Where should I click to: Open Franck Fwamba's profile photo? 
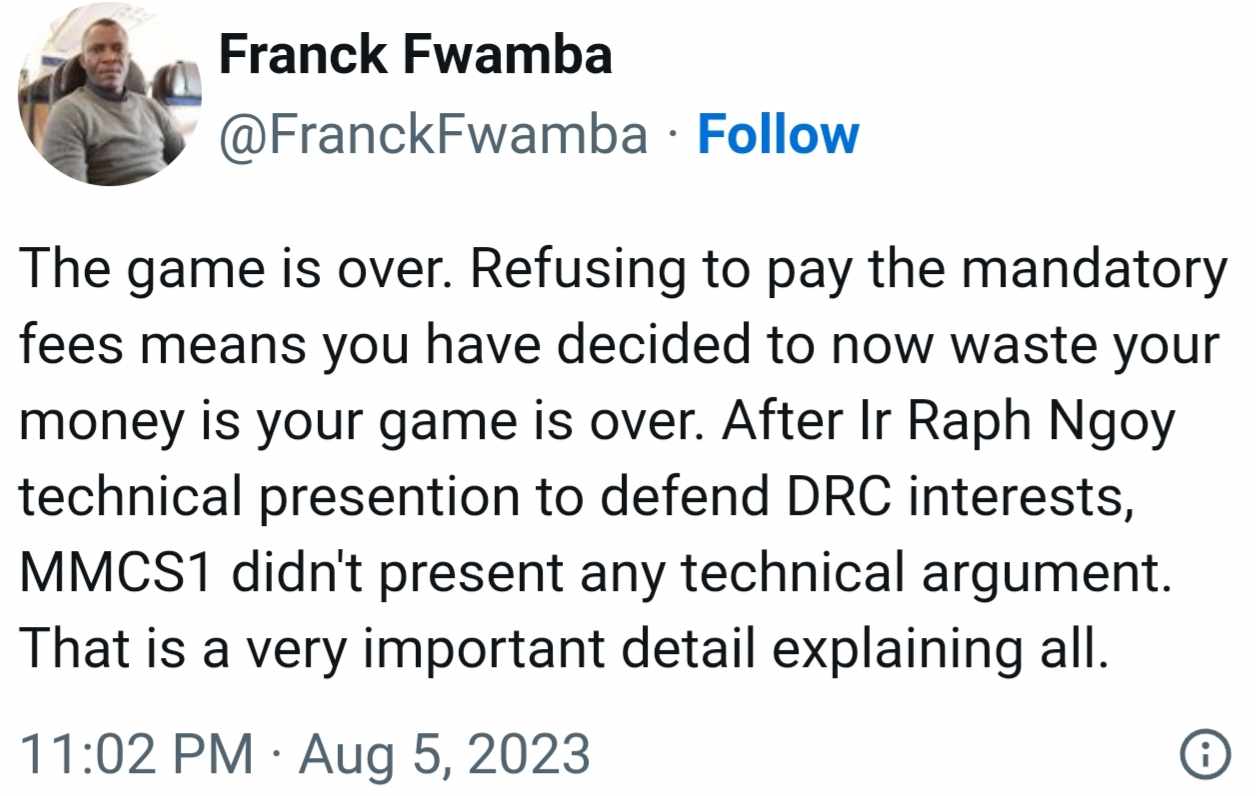109,95
